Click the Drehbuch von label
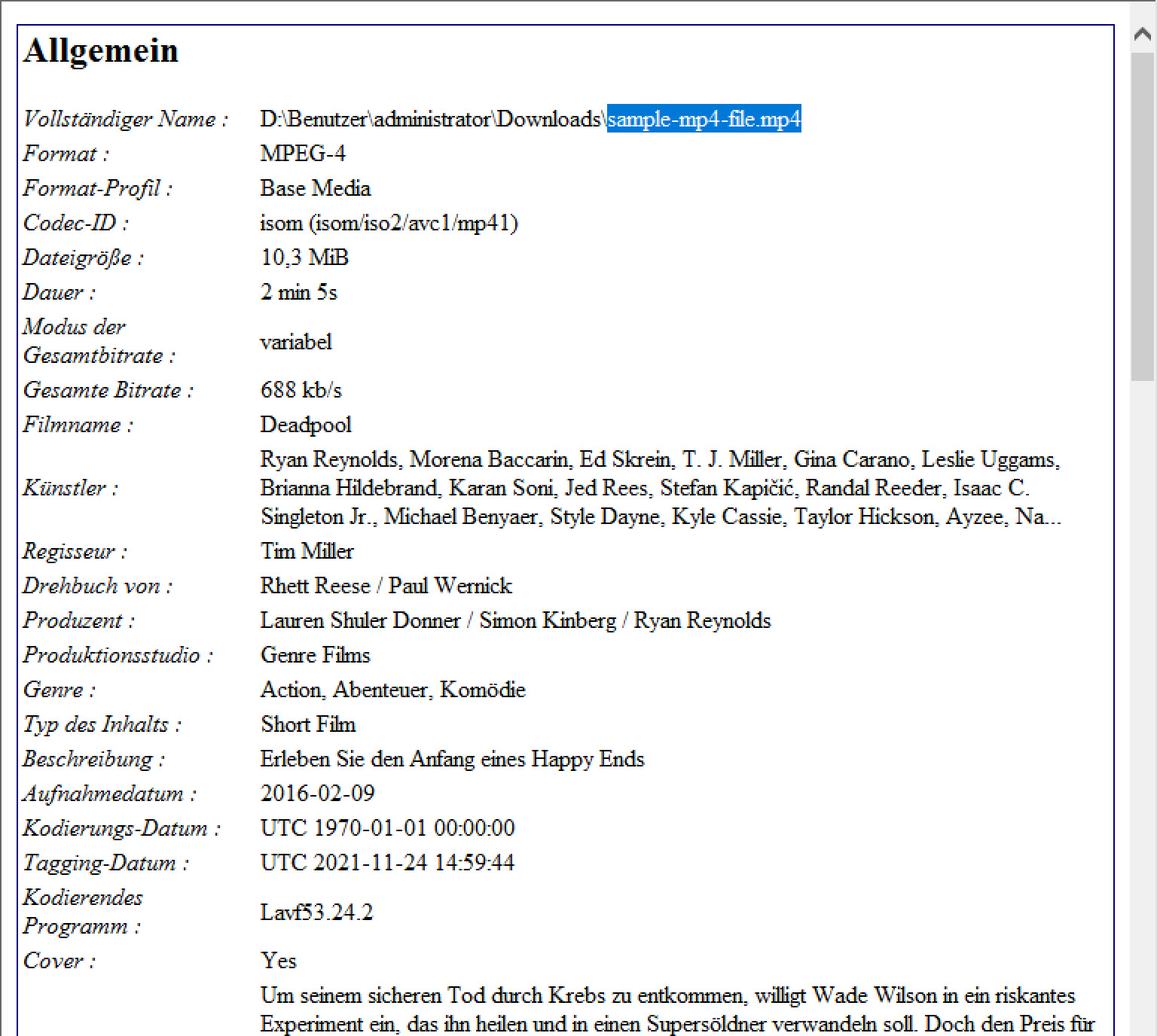Viewport: 1157px width, 1036px height. coord(98,586)
